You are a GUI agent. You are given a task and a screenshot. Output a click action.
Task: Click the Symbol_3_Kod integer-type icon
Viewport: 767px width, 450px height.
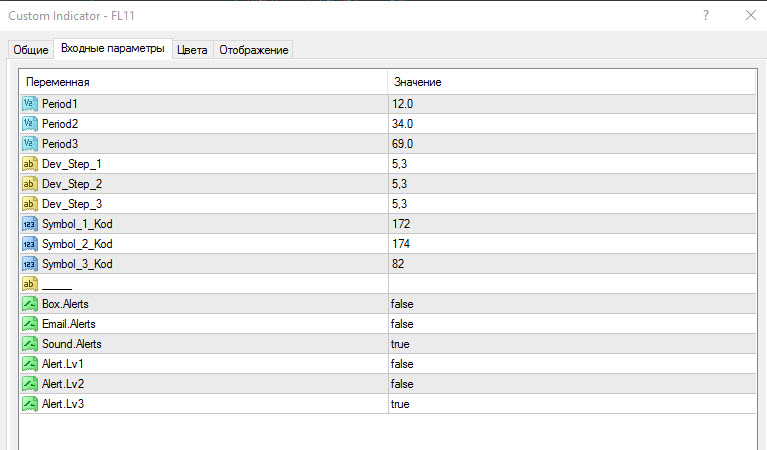point(30,264)
